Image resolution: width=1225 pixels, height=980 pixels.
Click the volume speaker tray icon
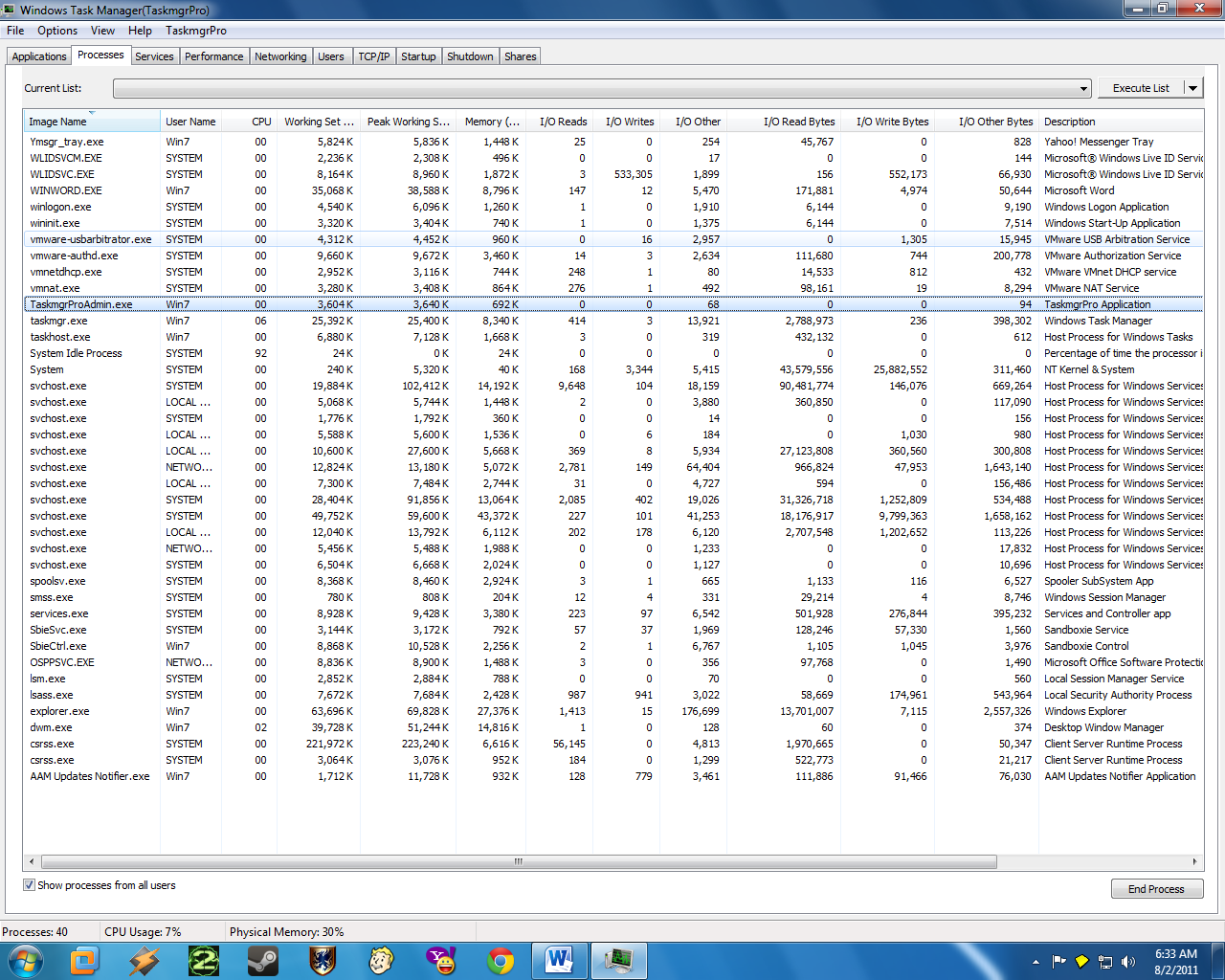coord(1128,961)
